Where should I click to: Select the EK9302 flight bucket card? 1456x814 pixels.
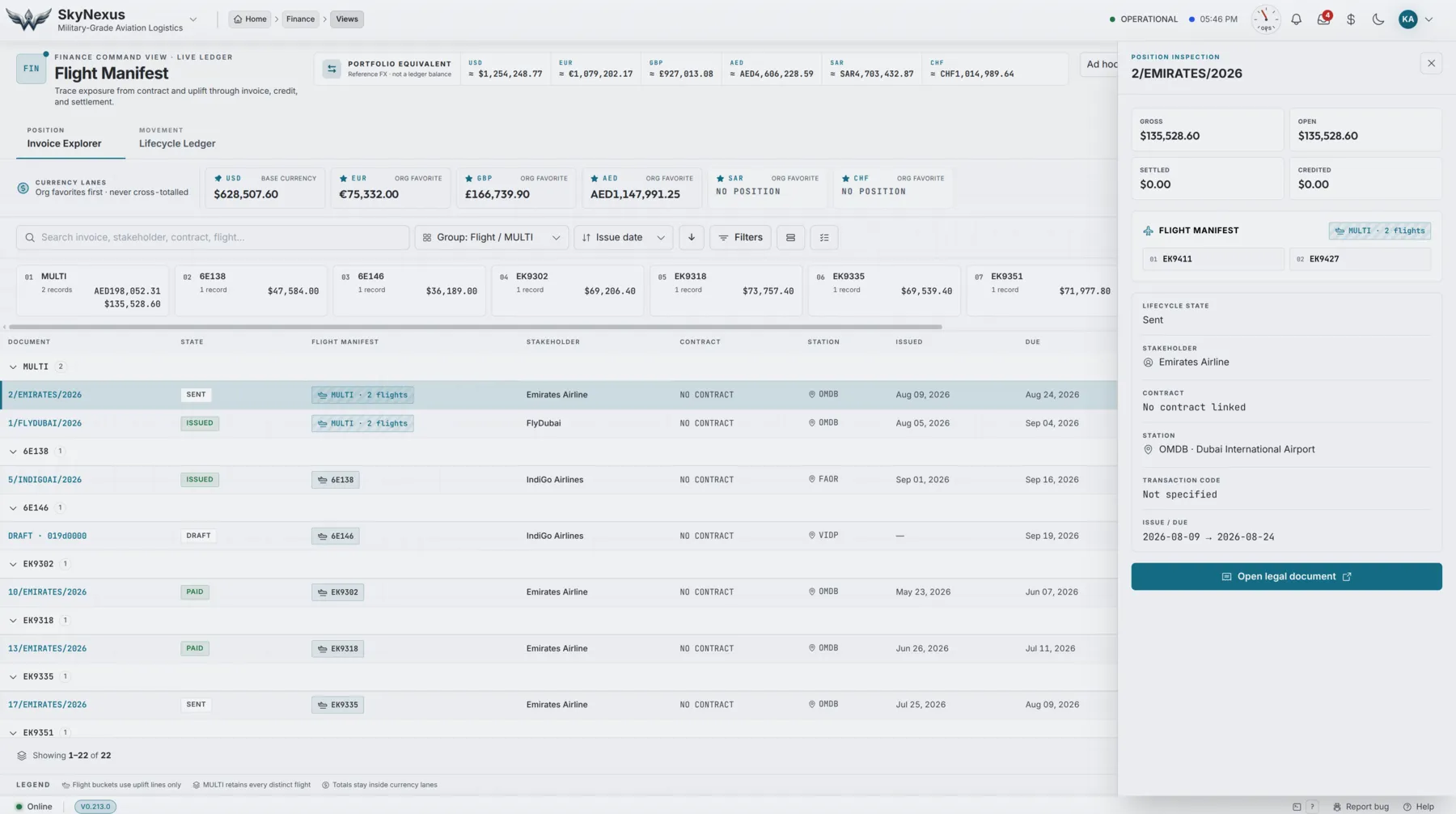pos(567,290)
